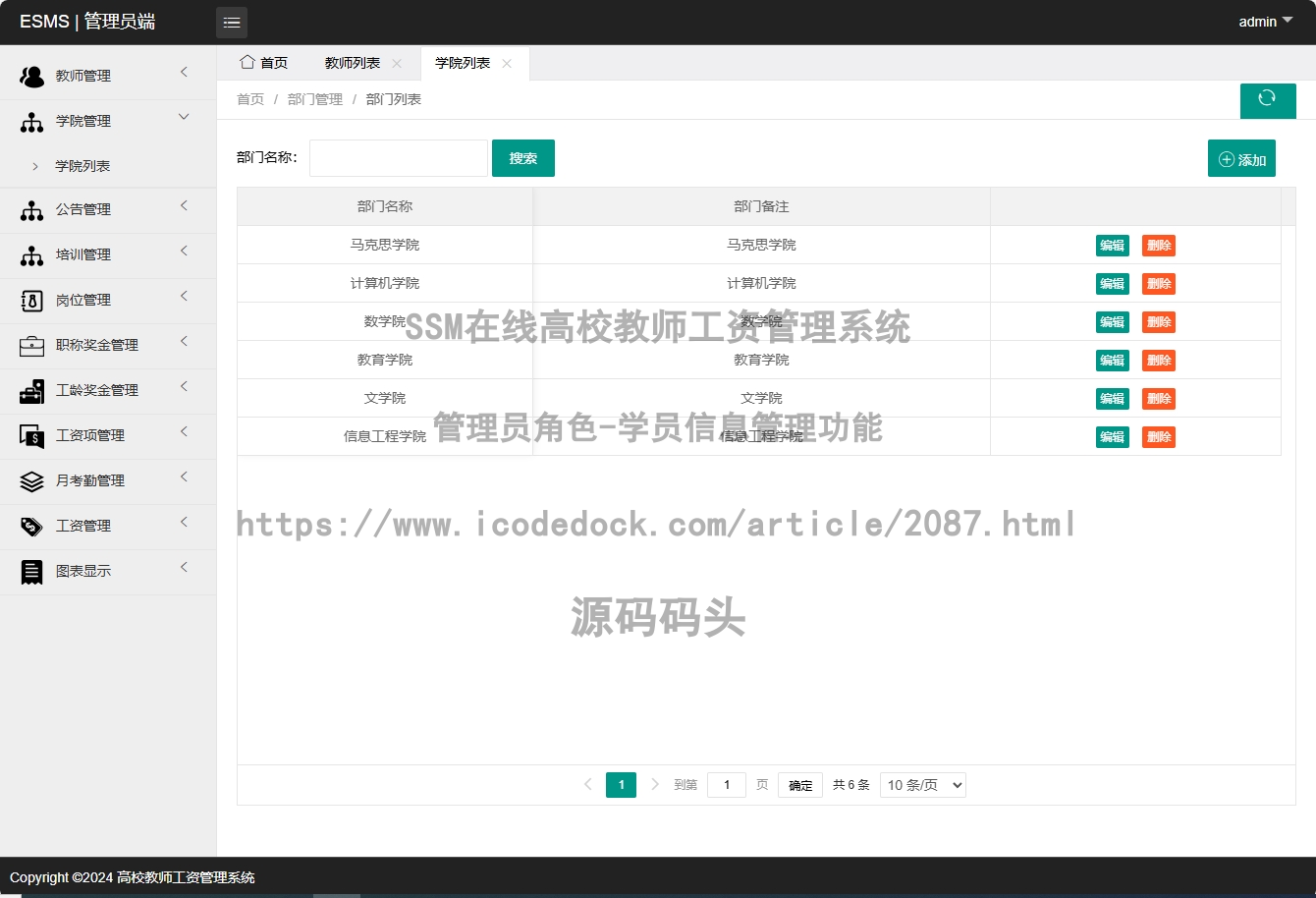Expand the 工资管理 menu chevron
The image size is (1316, 898).
[184, 522]
